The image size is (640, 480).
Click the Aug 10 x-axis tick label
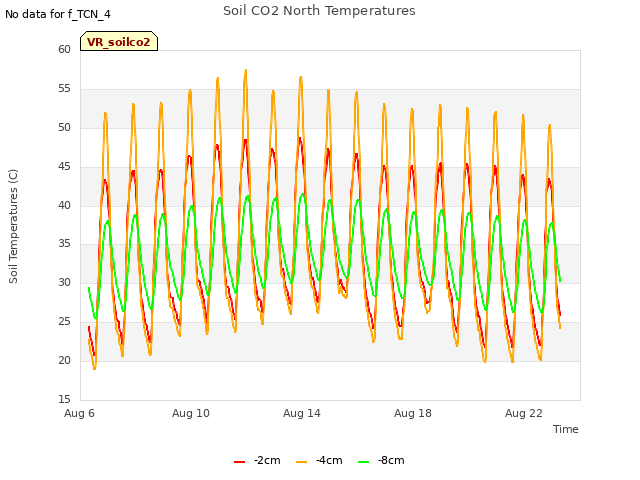(191, 413)
